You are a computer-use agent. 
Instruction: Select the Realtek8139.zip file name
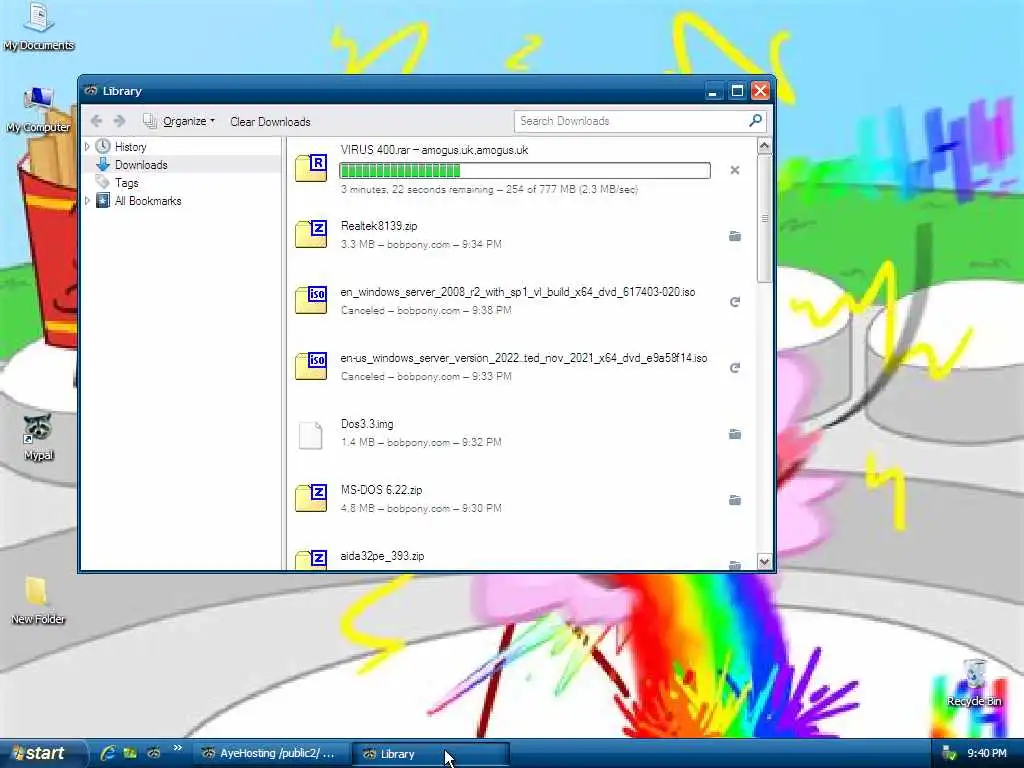coord(379,226)
